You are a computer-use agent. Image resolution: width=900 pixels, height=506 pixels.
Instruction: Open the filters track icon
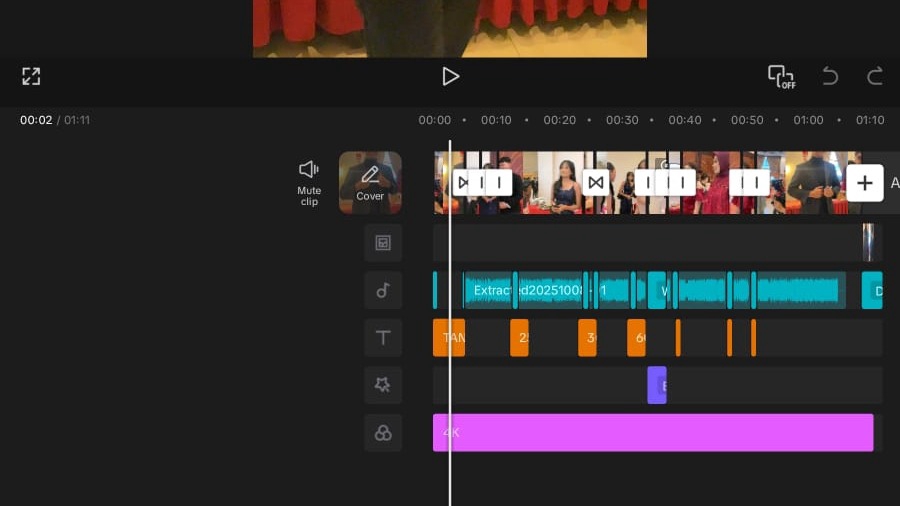[x=383, y=433]
